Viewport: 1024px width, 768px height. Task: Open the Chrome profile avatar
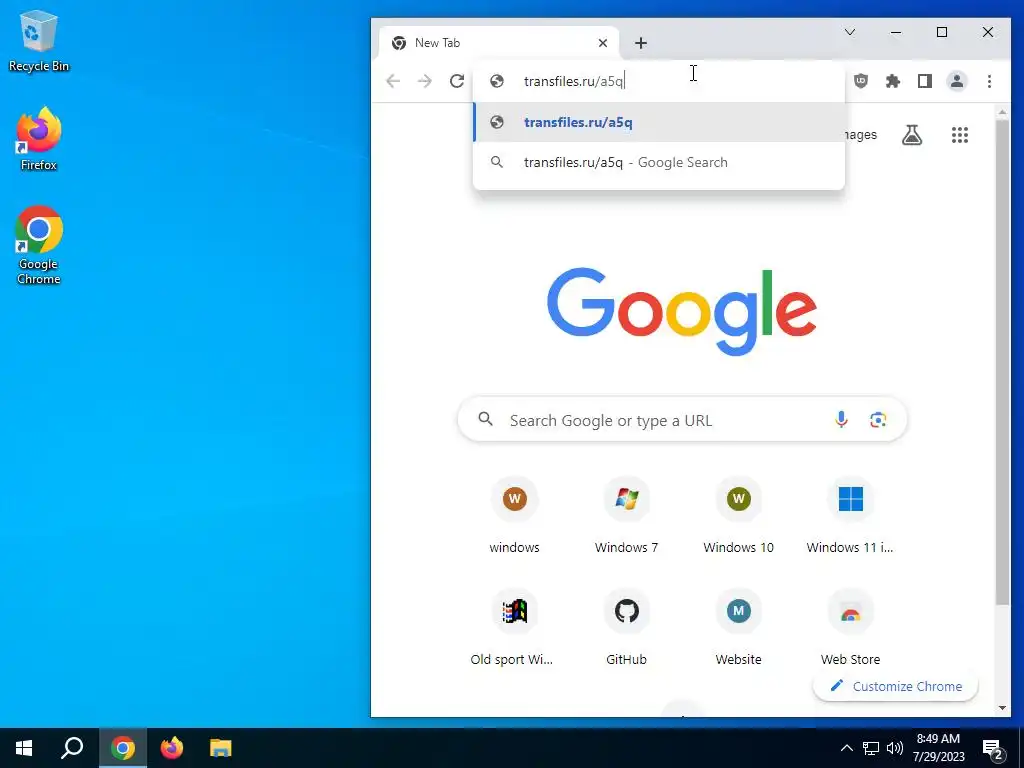pos(957,81)
